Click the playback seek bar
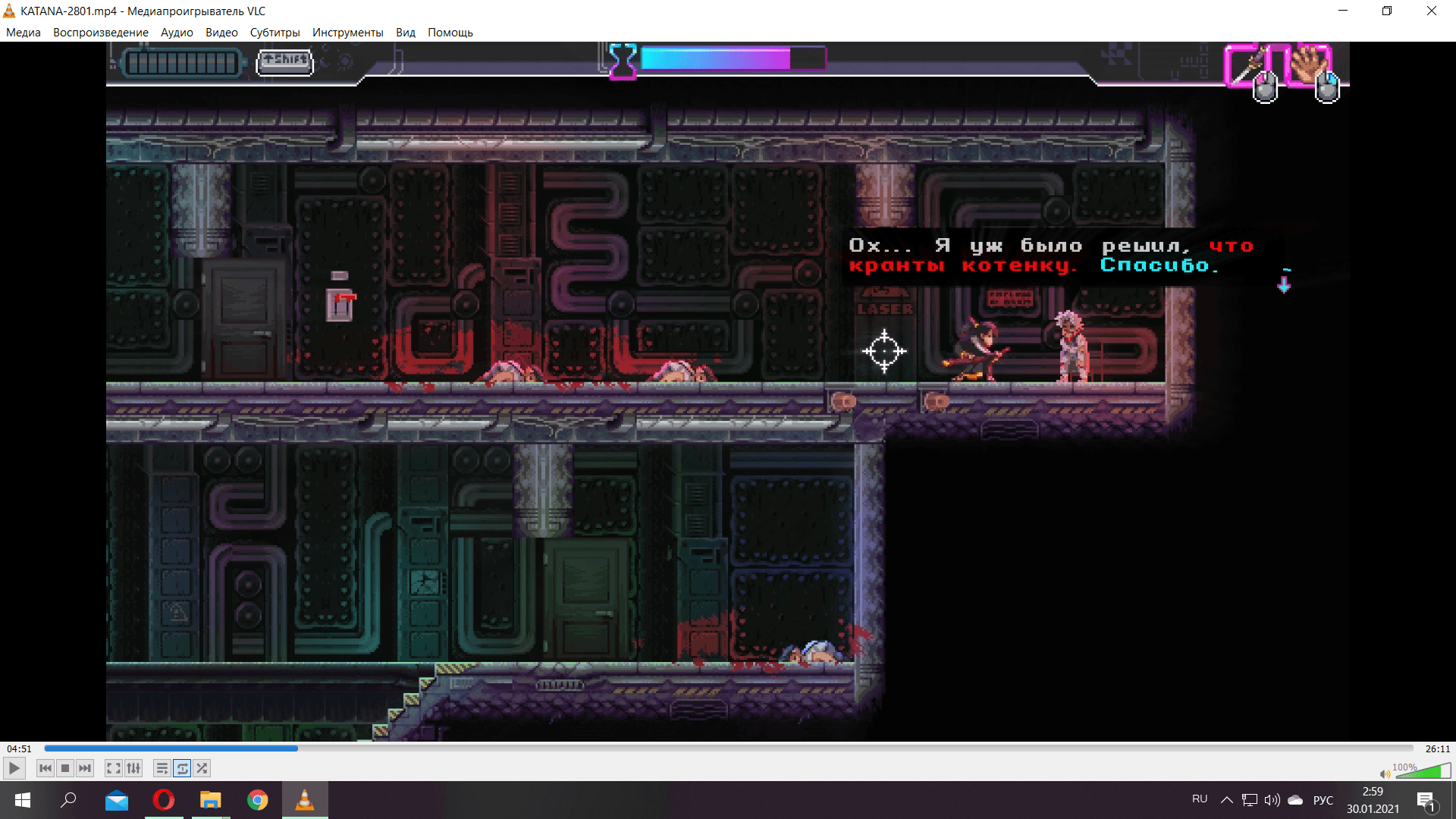This screenshot has width=1456, height=819. click(729, 748)
